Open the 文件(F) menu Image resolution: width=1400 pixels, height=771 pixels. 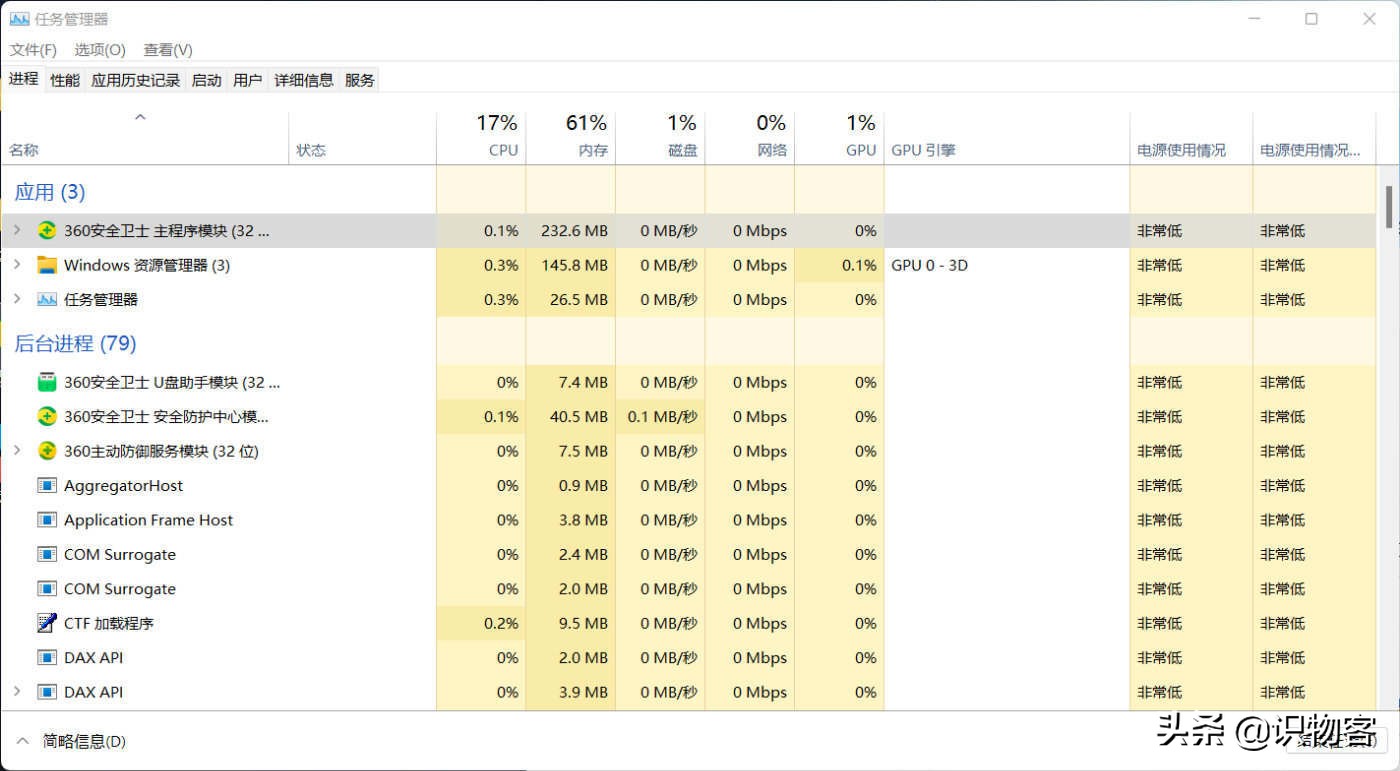pos(33,50)
